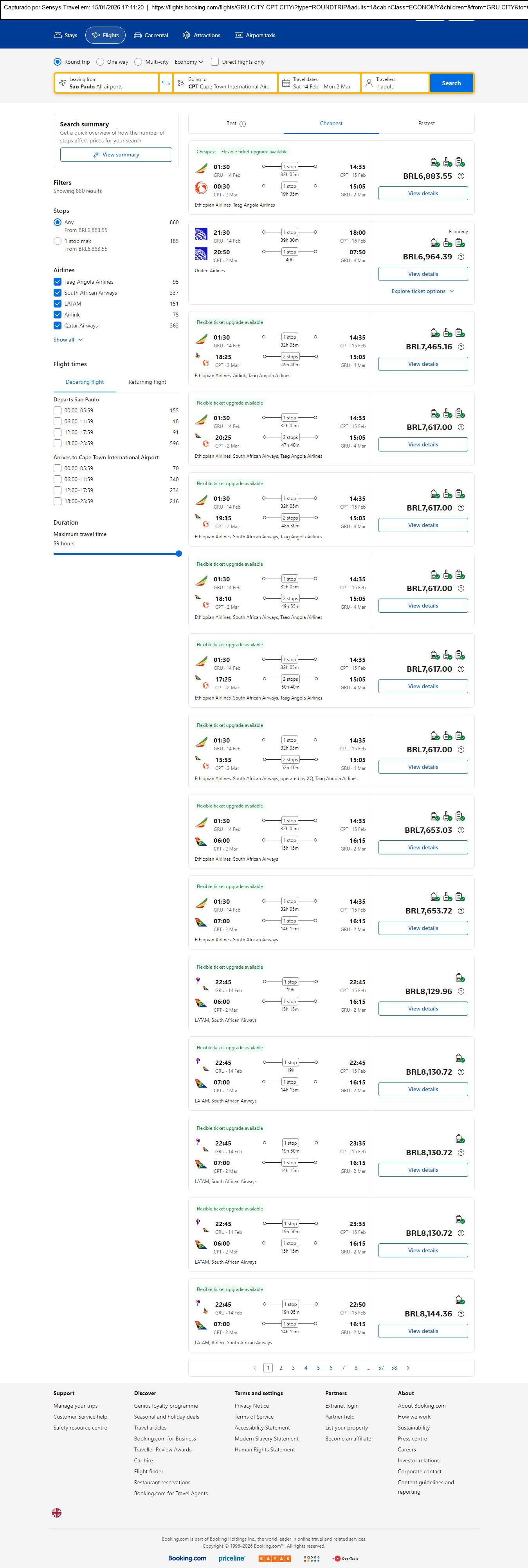Expand Show all airlines list
Screen dimensions: 528x1568
coord(68,340)
